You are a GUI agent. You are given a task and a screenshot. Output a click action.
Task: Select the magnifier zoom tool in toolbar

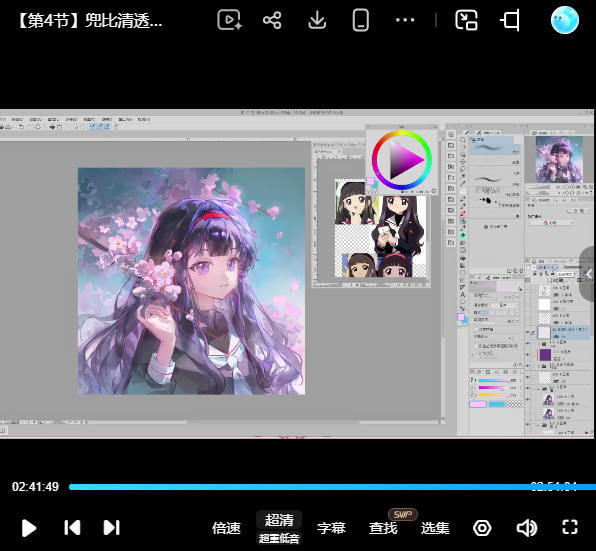click(463, 140)
